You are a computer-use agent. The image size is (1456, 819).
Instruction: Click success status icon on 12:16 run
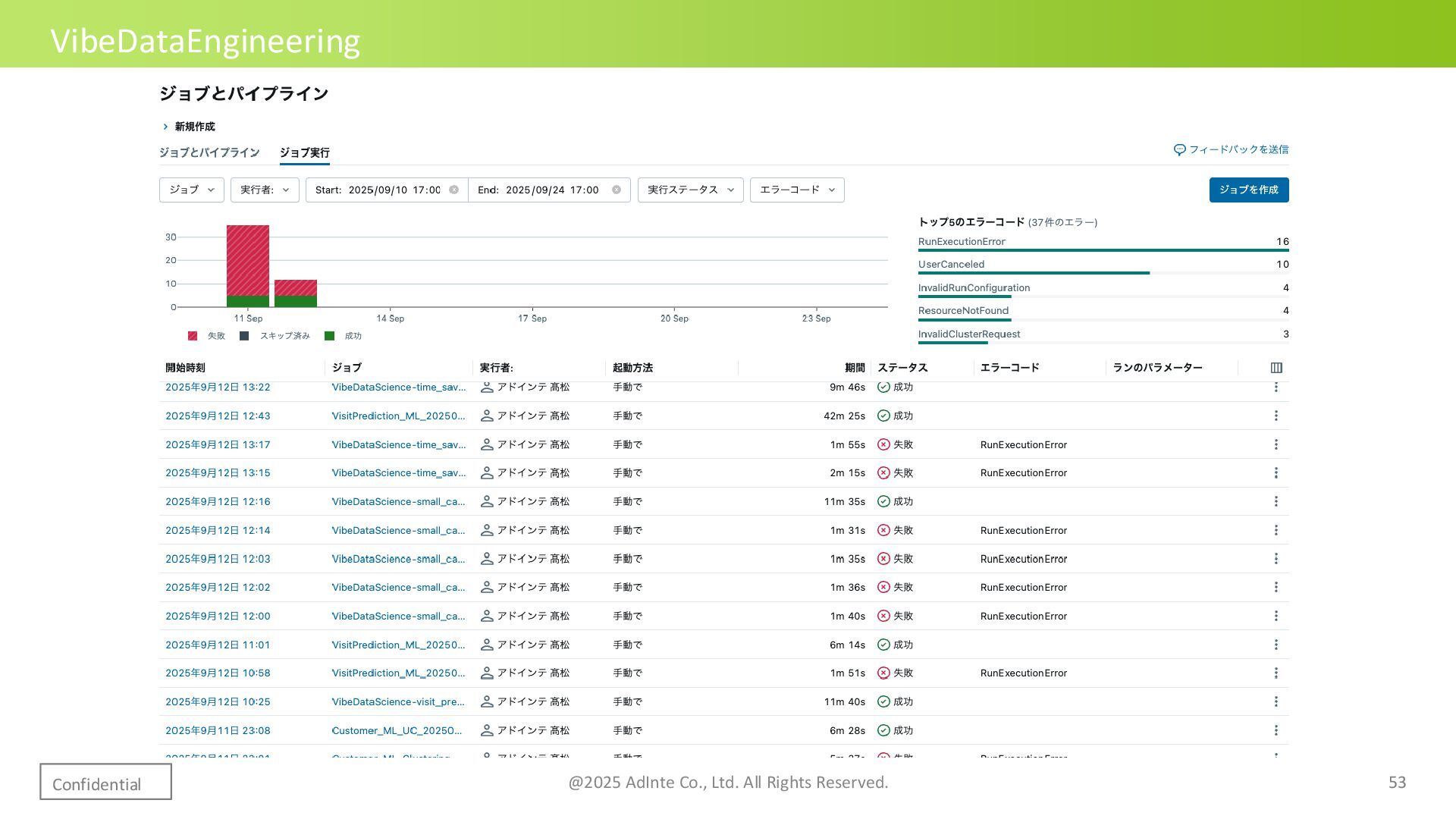[x=883, y=501]
